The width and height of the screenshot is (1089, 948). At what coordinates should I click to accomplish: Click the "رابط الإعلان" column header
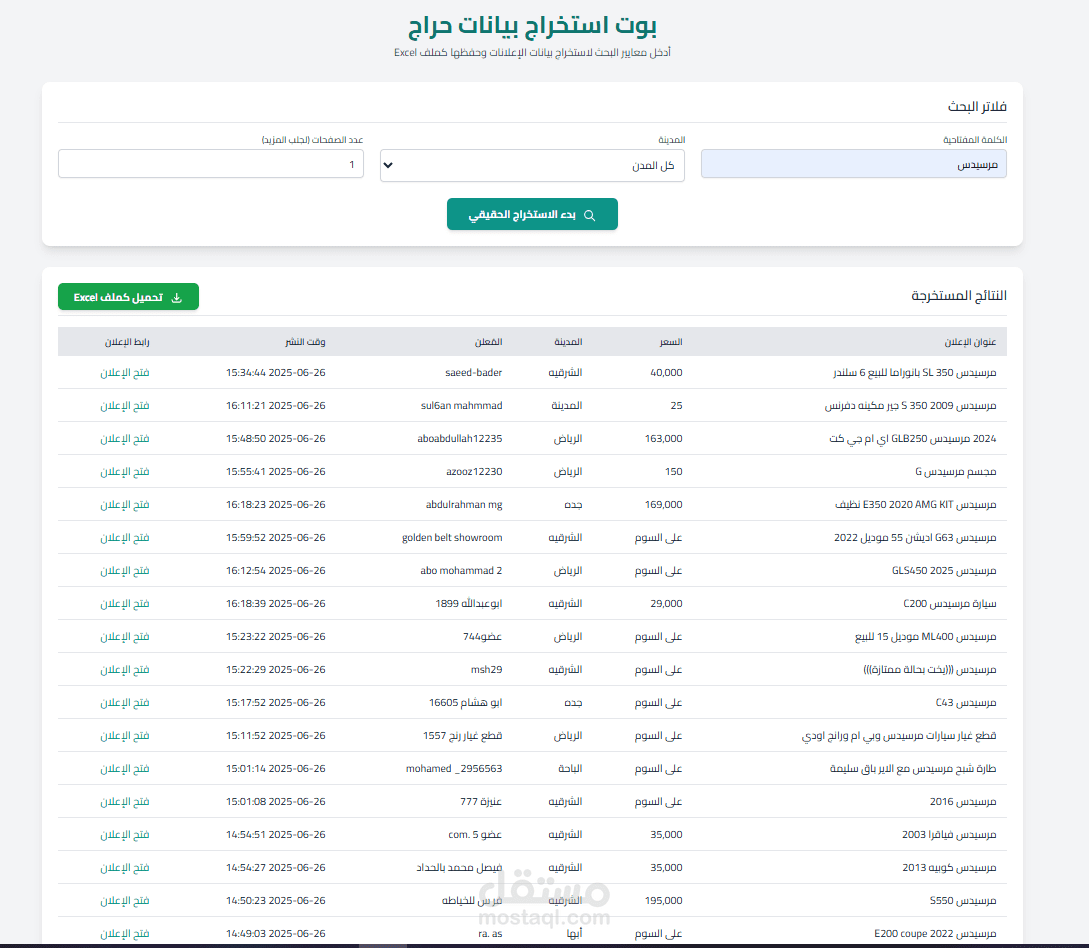point(127,342)
